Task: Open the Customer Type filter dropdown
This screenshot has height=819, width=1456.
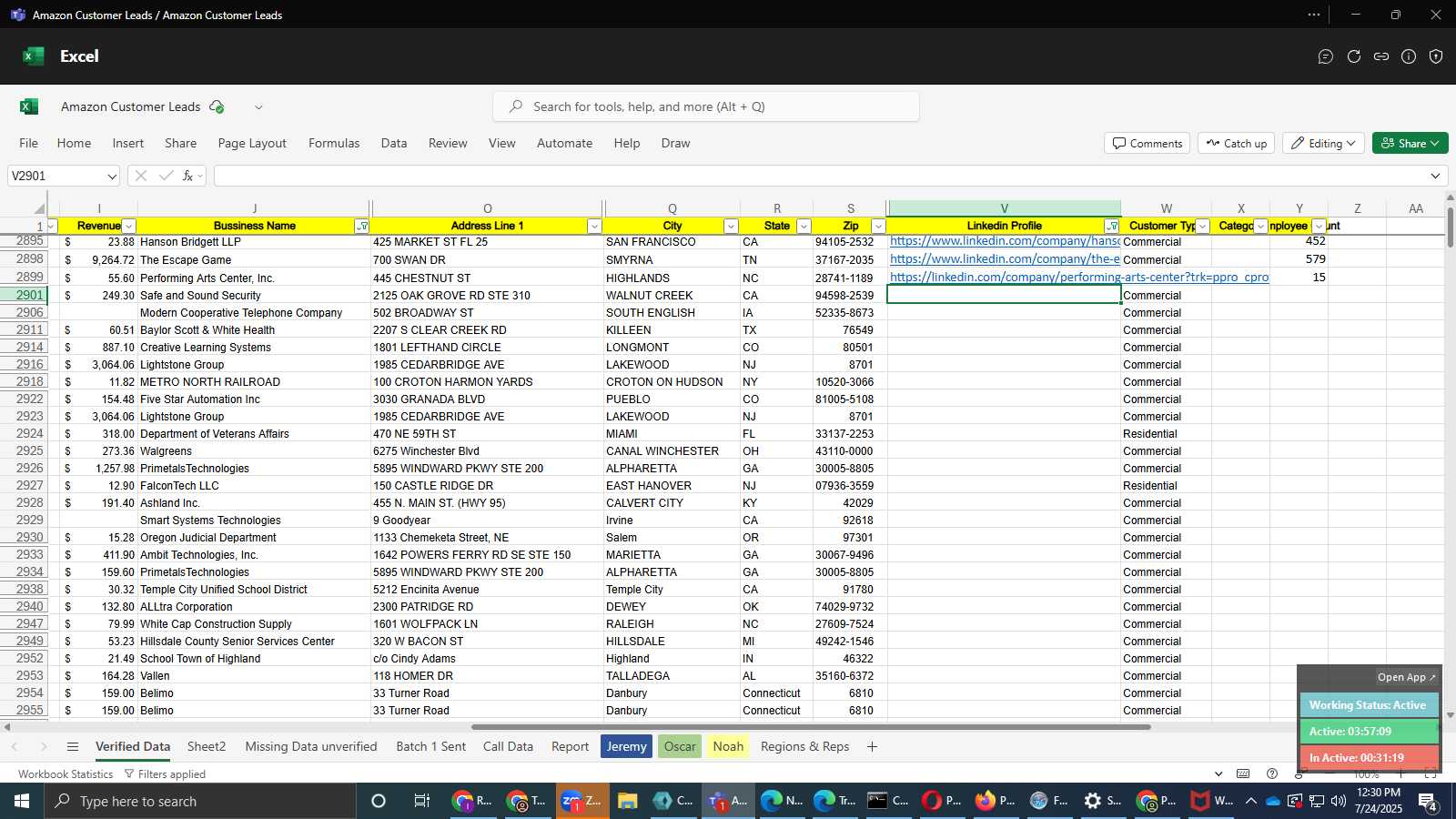Action: 1202,226
